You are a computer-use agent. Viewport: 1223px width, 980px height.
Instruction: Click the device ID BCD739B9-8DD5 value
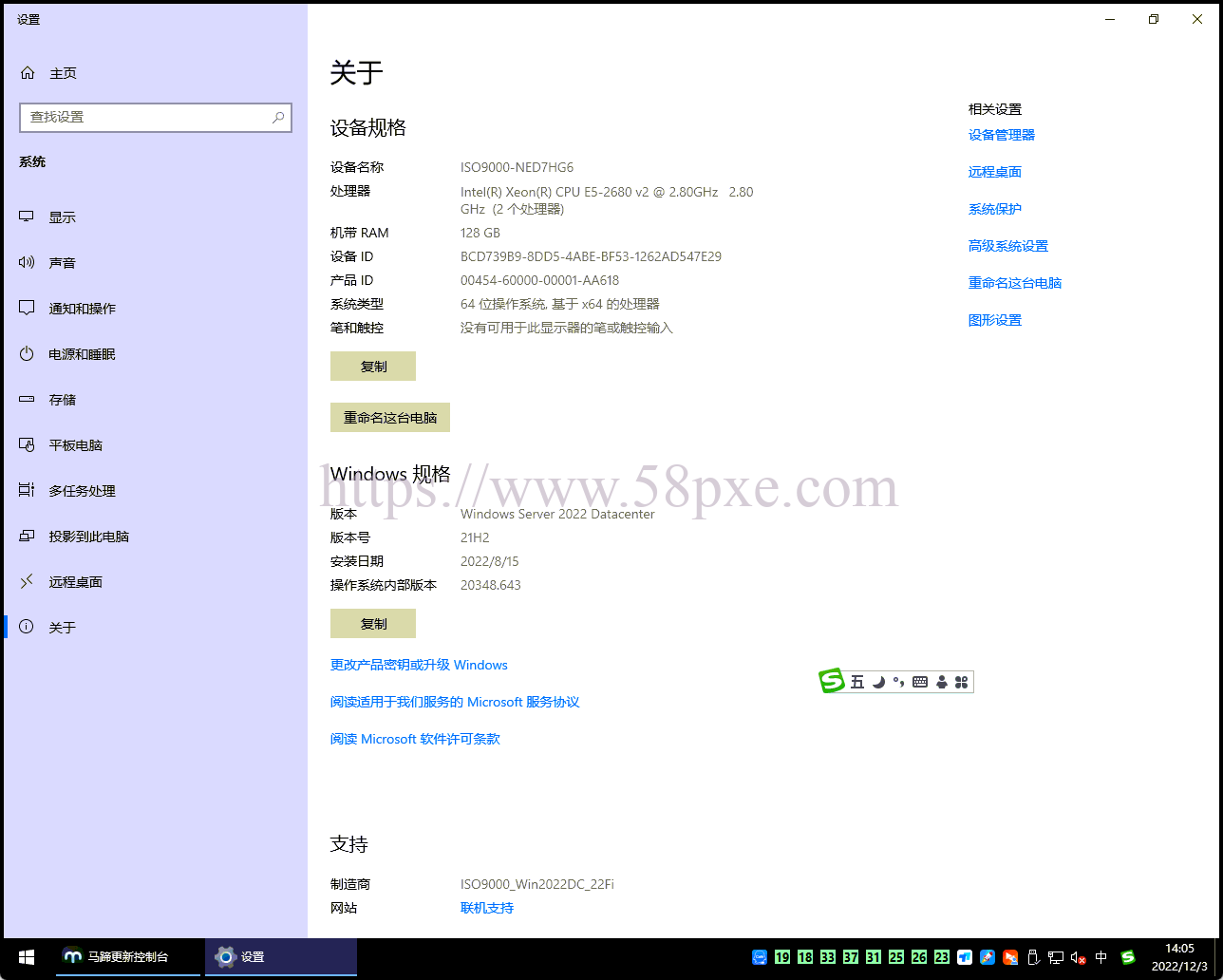coord(591,256)
